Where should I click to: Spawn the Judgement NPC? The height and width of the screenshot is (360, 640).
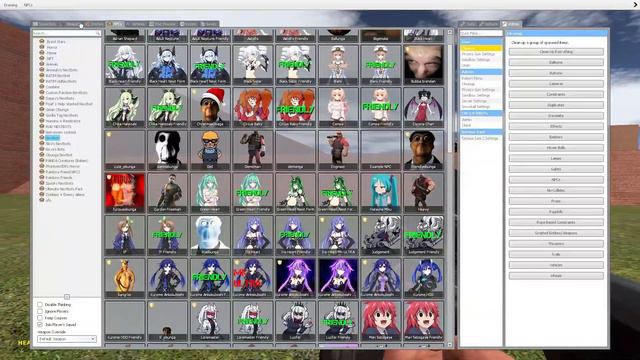click(x=380, y=236)
